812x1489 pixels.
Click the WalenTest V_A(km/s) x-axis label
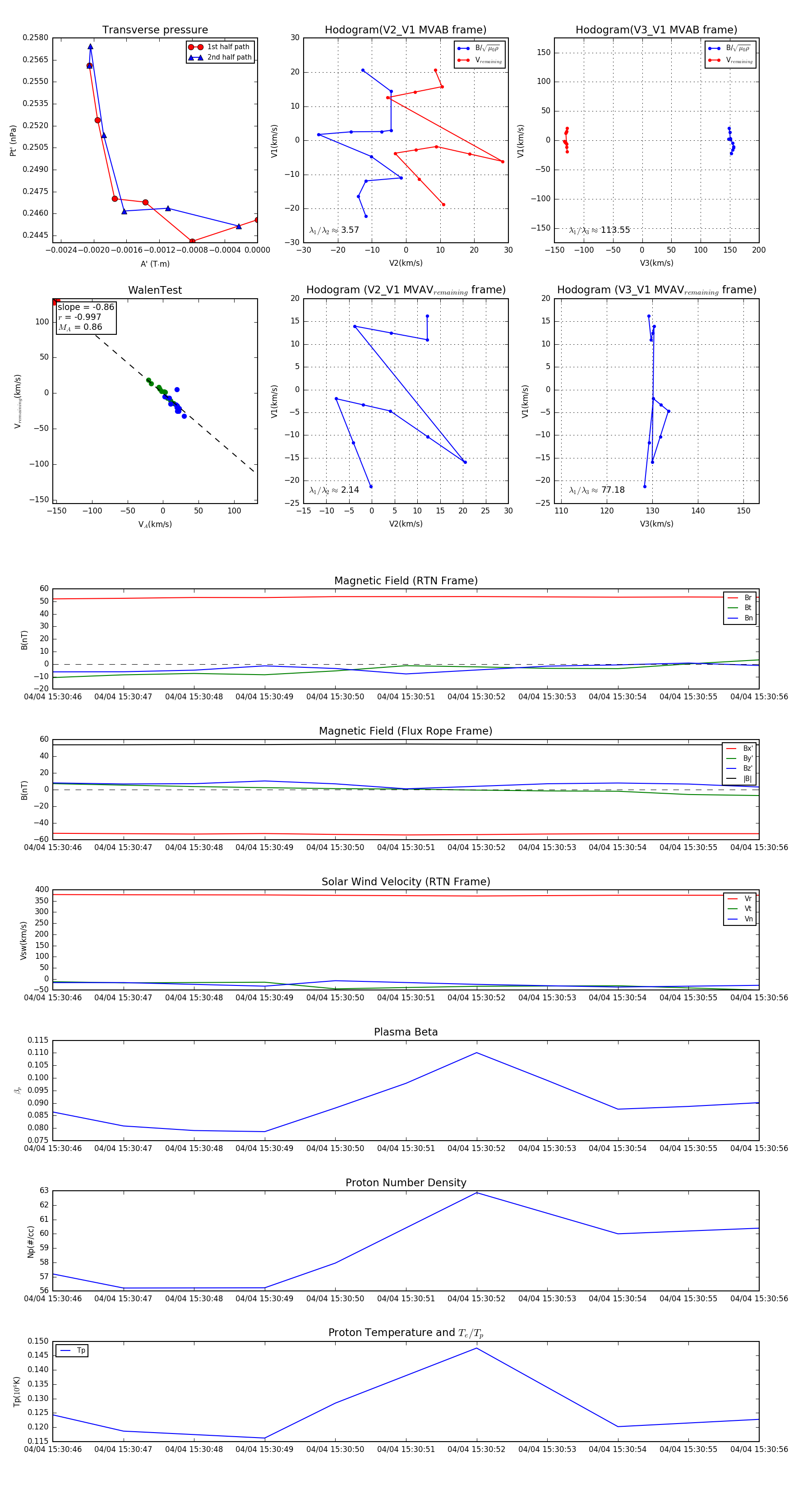click(x=155, y=524)
